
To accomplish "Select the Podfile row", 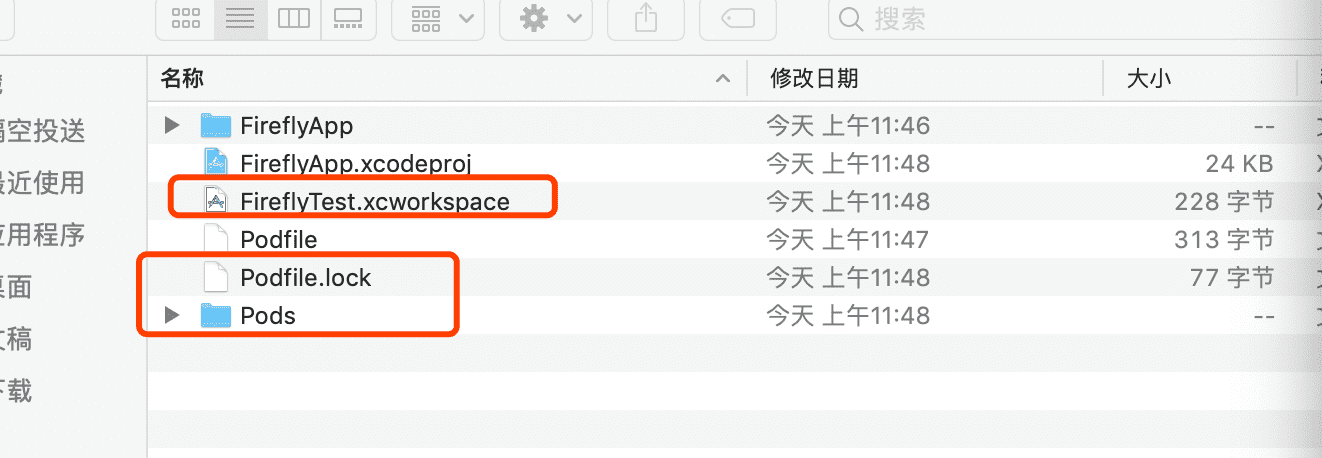I will [x=734, y=239].
